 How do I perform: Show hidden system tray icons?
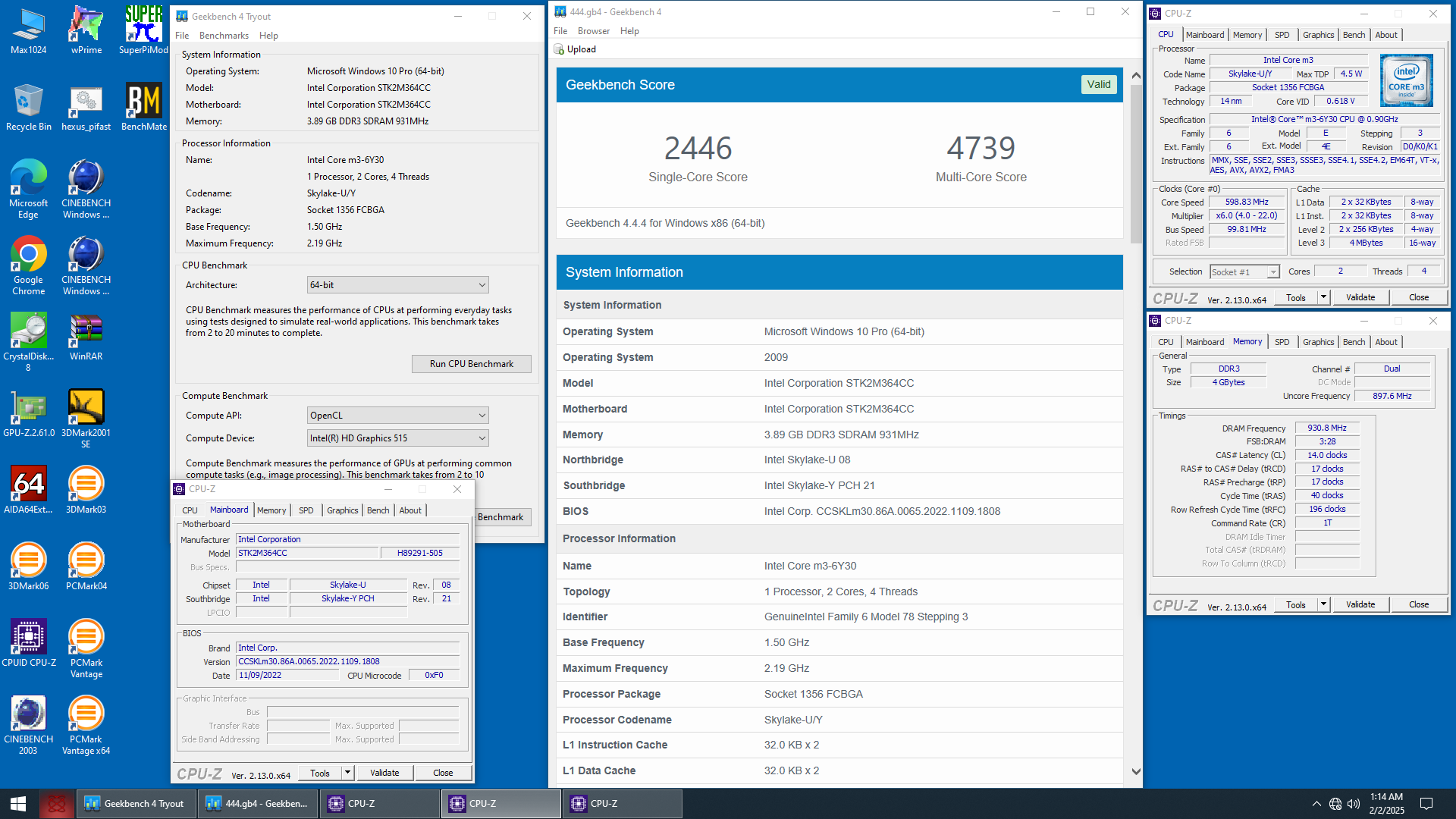point(1316,804)
